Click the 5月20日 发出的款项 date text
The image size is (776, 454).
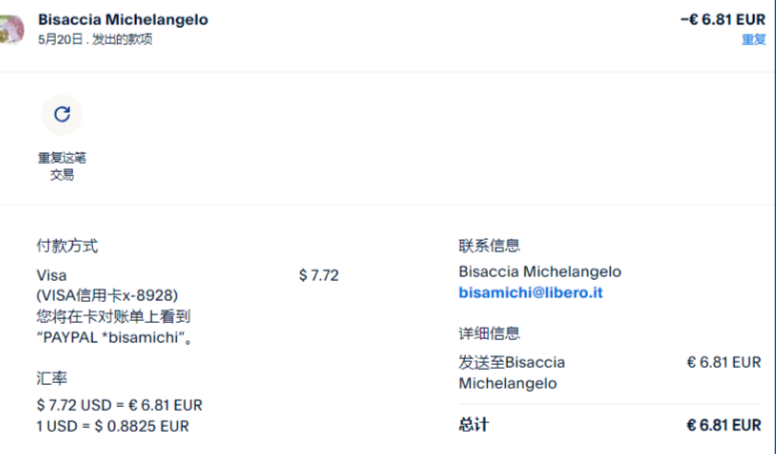click(95, 40)
